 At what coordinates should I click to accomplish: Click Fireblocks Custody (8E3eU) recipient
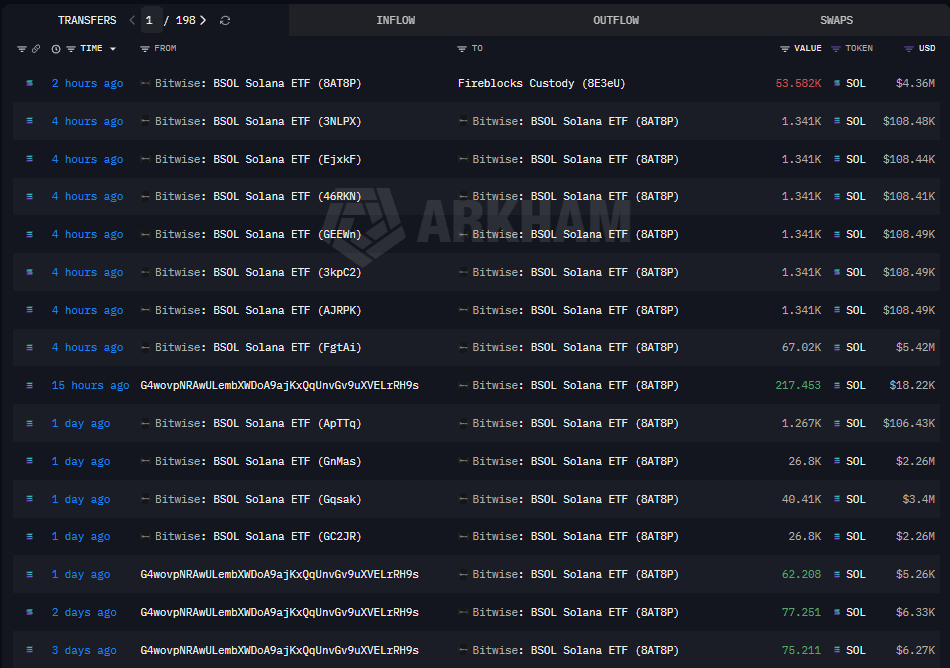pyautogui.click(x=542, y=83)
